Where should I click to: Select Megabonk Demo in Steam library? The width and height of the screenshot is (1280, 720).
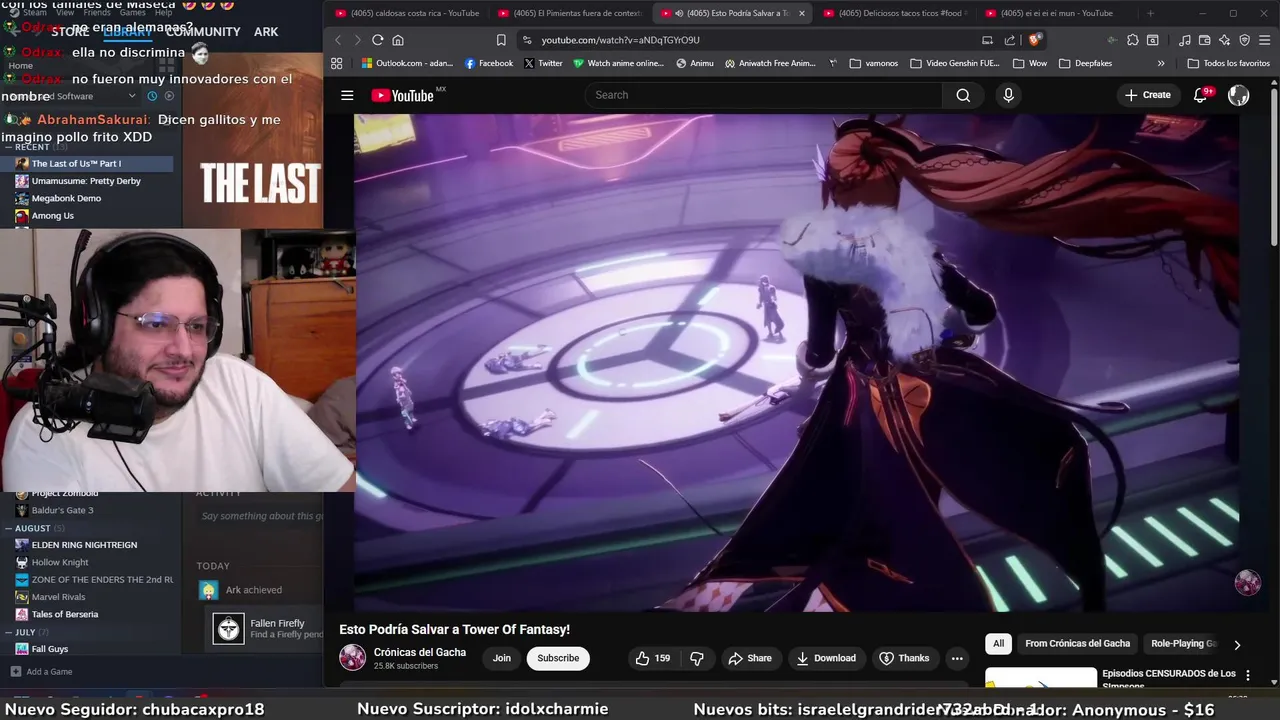66,198
